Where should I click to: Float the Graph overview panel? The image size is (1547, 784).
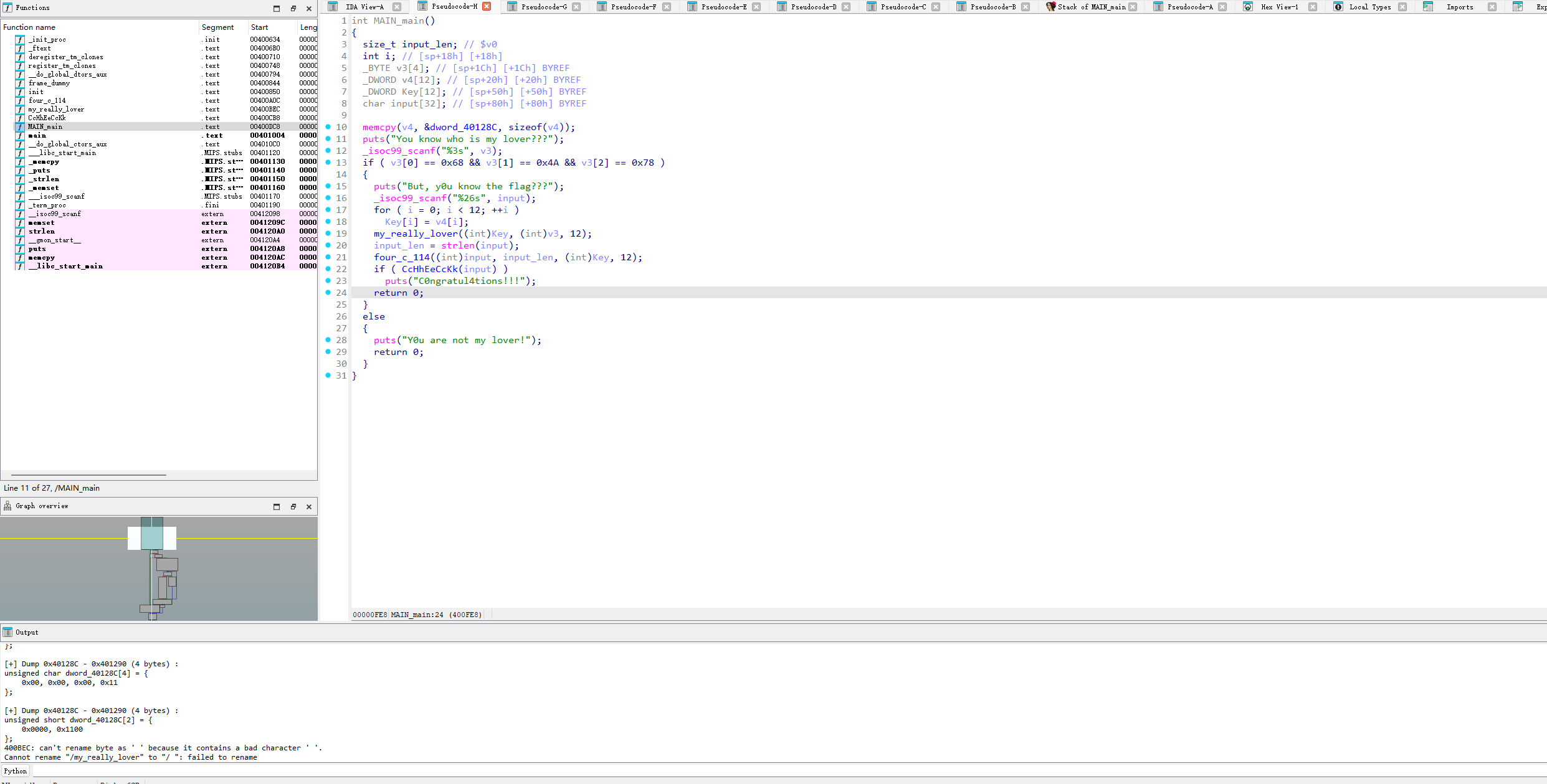pos(293,506)
